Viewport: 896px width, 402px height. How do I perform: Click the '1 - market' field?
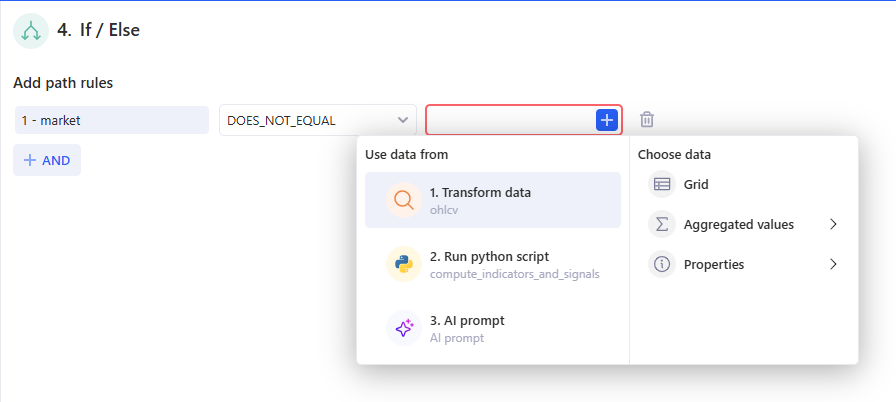[x=111, y=120]
